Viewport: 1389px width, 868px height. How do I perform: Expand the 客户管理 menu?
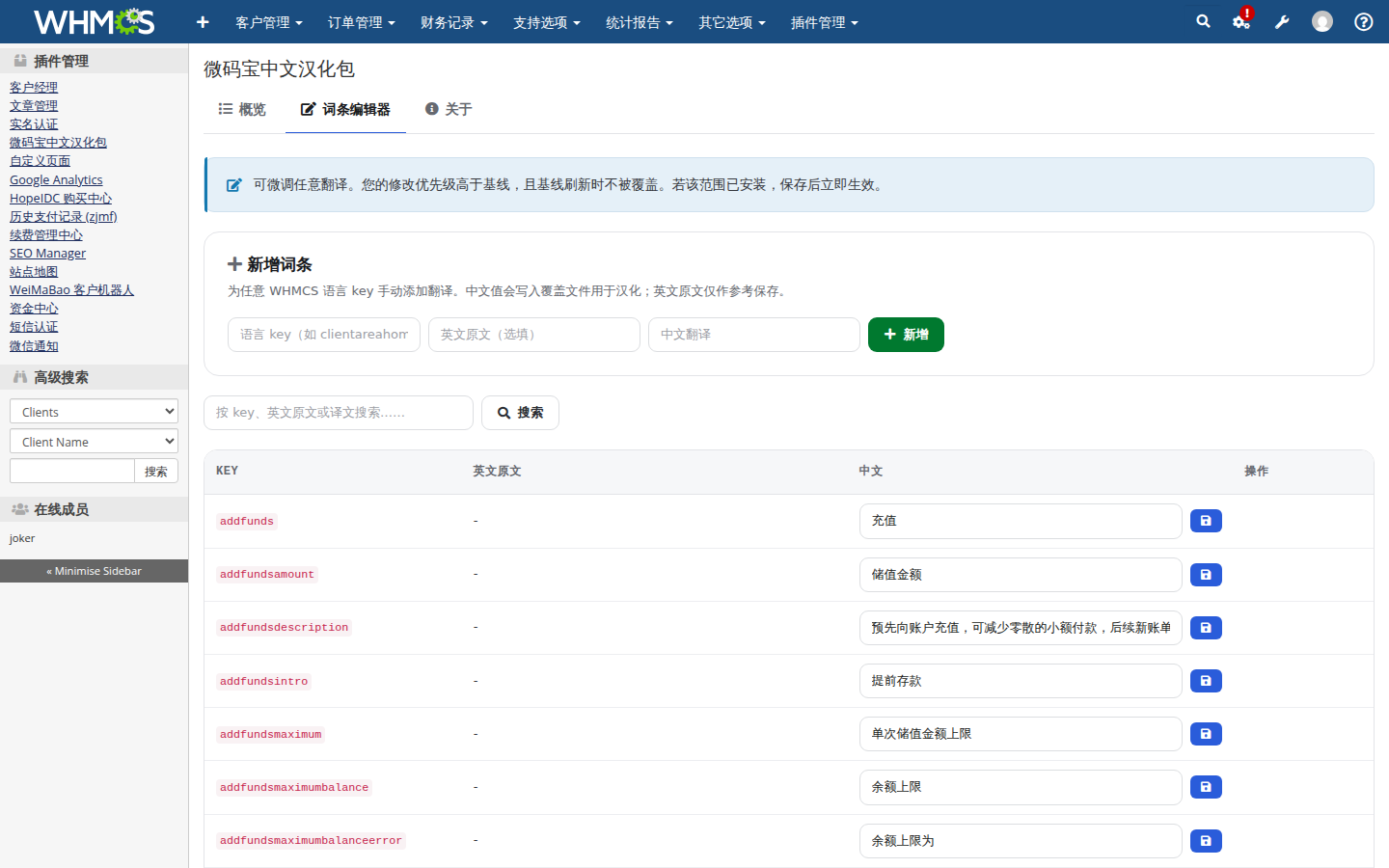pyautogui.click(x=269, y=22)
